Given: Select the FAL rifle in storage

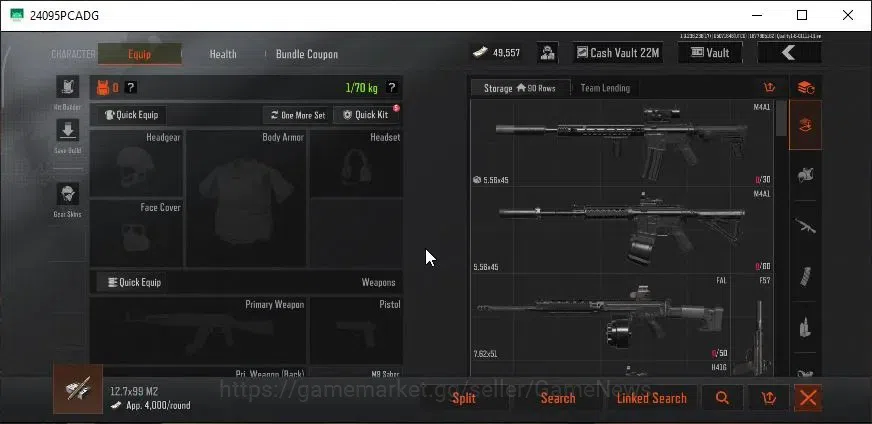Looking at the screenshot, I should coord(601,317).
